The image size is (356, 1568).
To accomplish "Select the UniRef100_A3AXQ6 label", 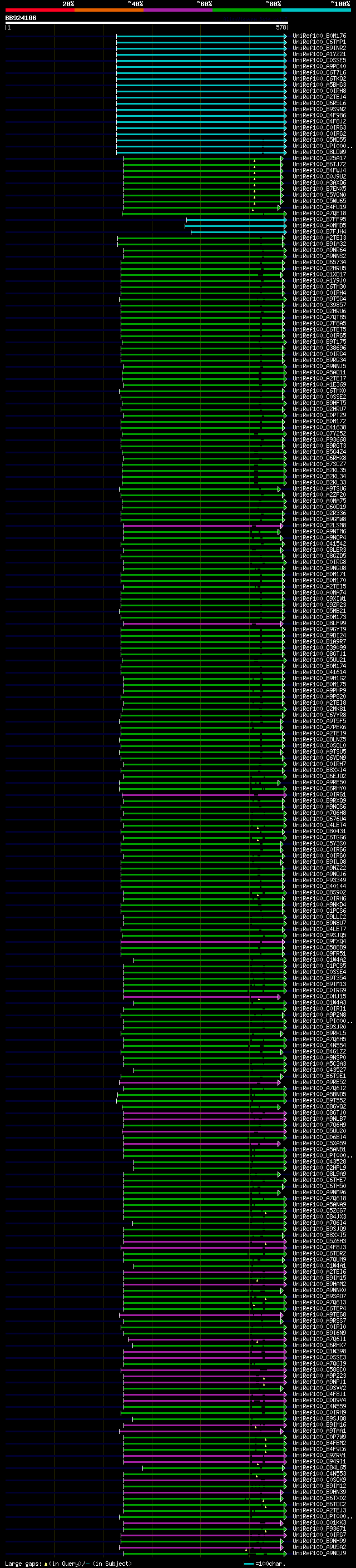I will (319, 182).
